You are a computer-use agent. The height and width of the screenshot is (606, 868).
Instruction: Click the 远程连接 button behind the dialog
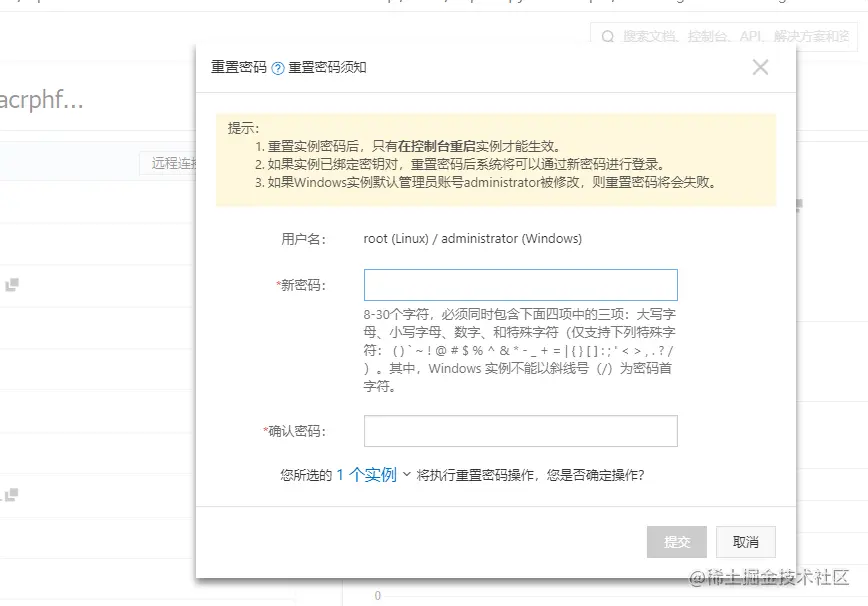pyautogui.click(x=168, y=163)
